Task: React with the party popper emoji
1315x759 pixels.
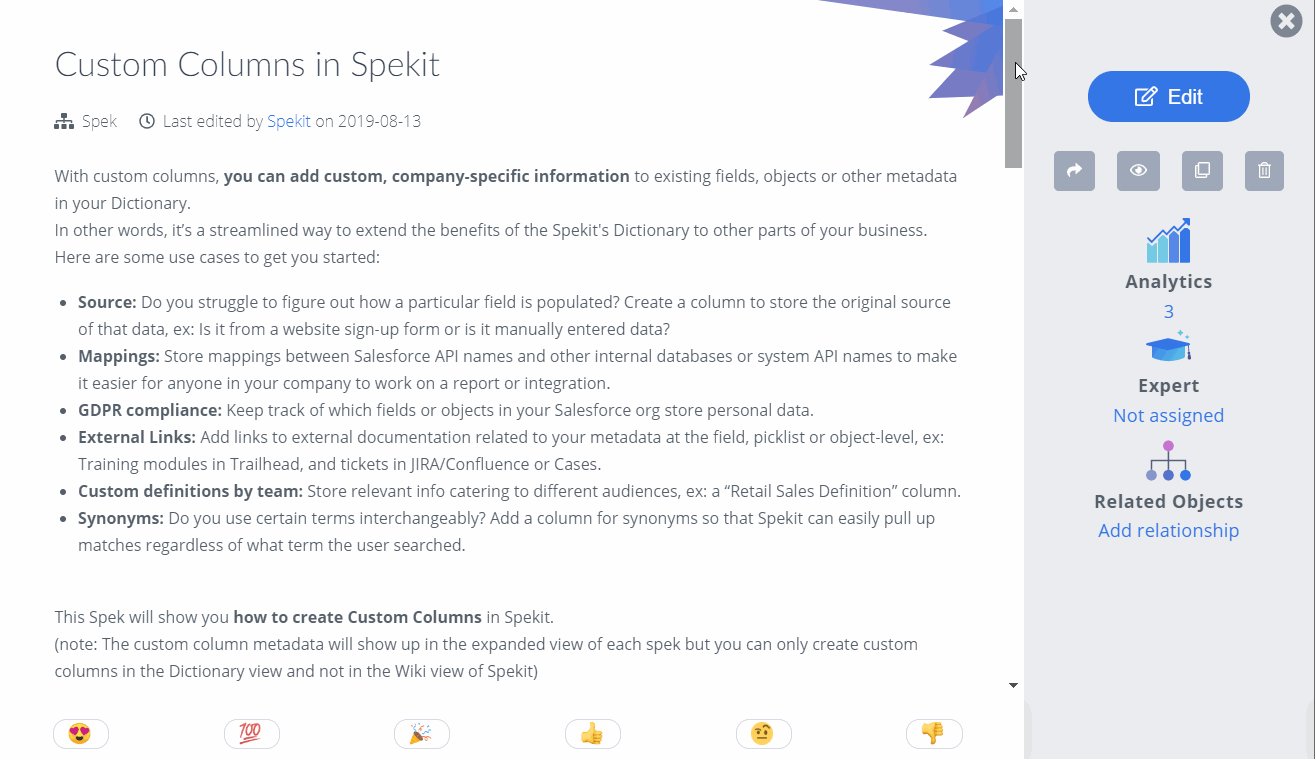Action: coord(422,734)
